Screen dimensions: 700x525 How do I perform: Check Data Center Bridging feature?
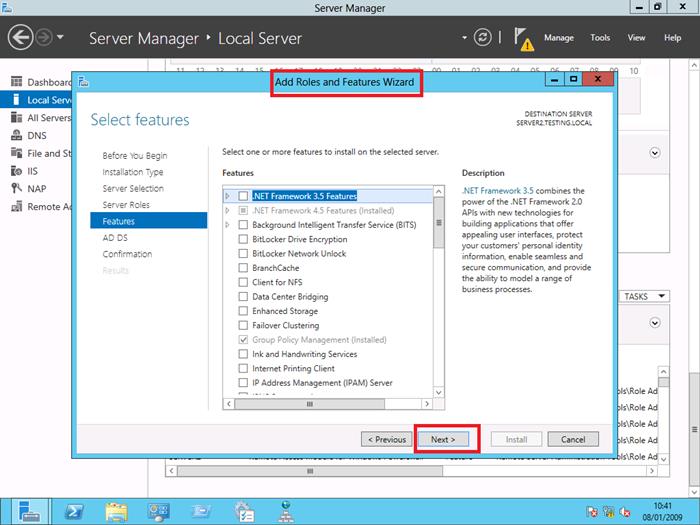coord(243,296)
